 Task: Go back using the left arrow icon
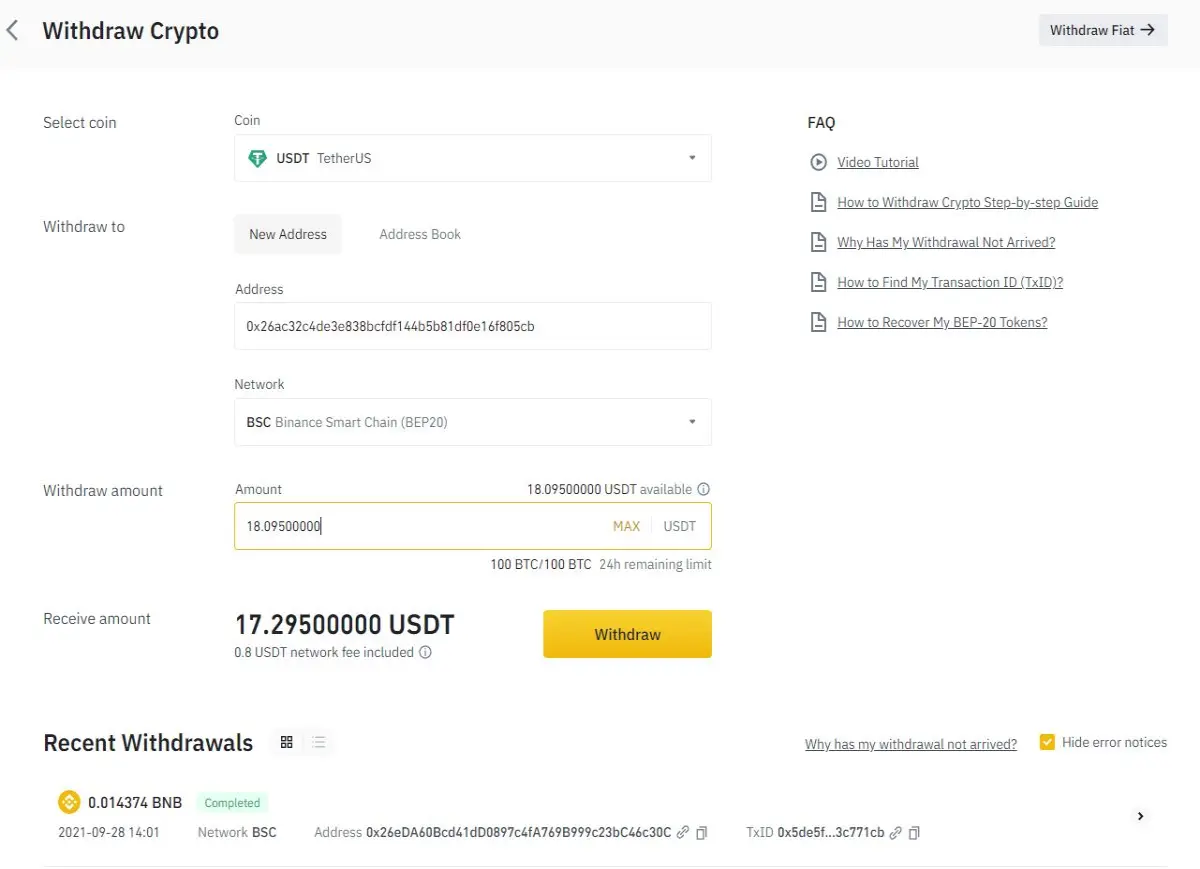pyautogui.click(x=12, y=31)
